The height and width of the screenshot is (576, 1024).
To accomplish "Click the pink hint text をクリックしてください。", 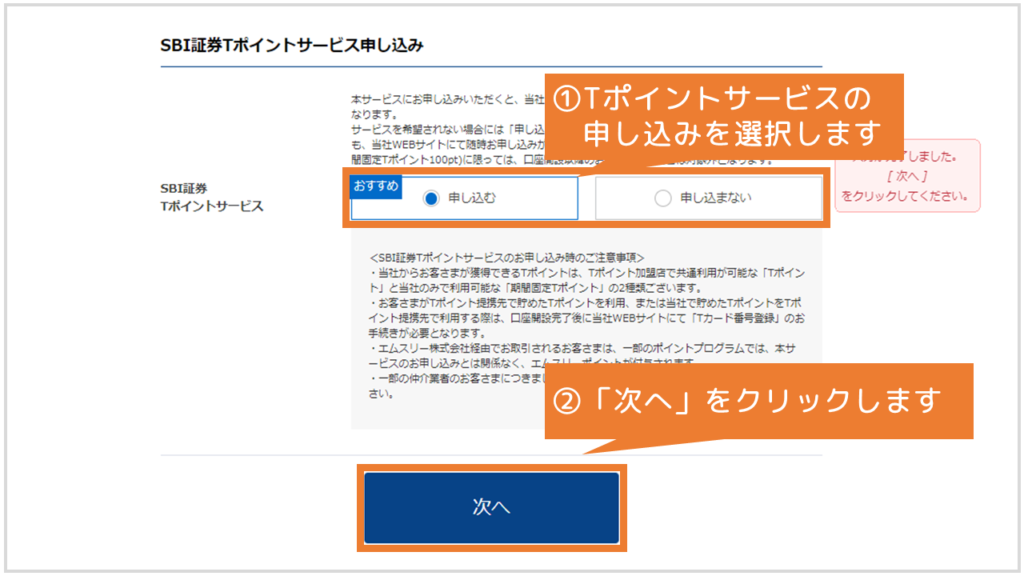I will (904, 196).
